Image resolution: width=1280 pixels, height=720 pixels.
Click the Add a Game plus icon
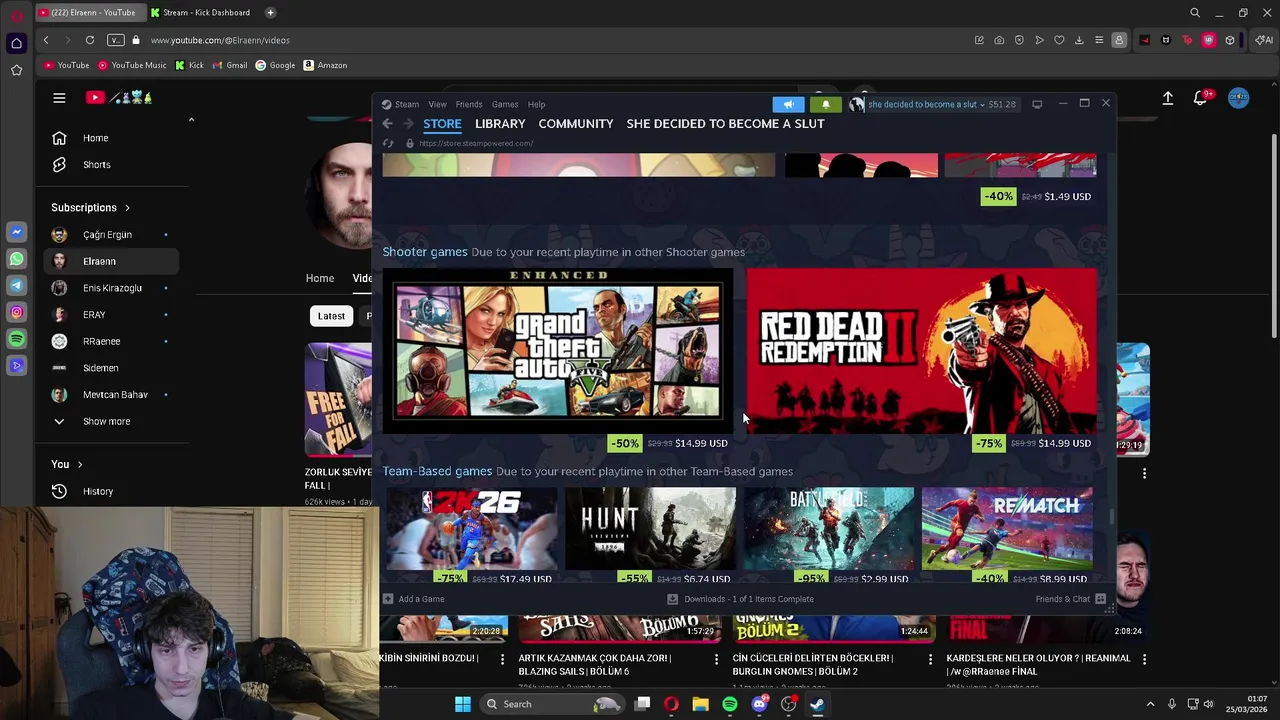[x=388, y=599]
